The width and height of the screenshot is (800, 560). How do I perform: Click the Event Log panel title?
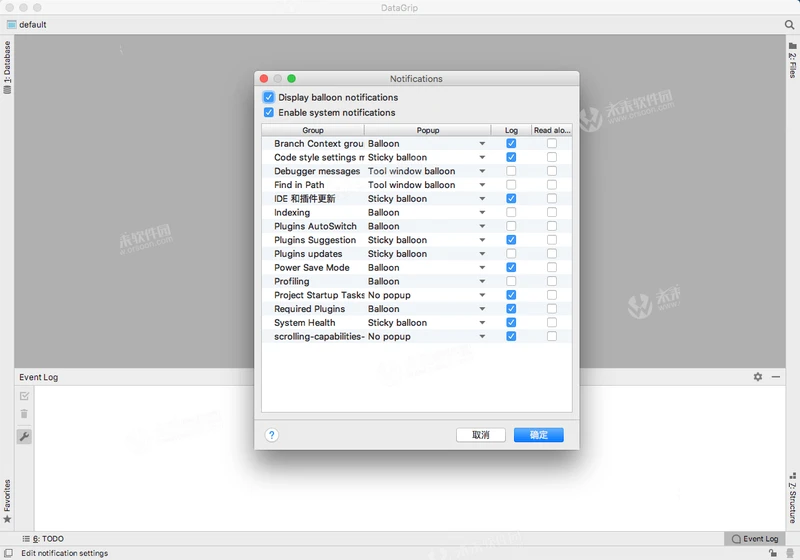click(x=39, y=377)
